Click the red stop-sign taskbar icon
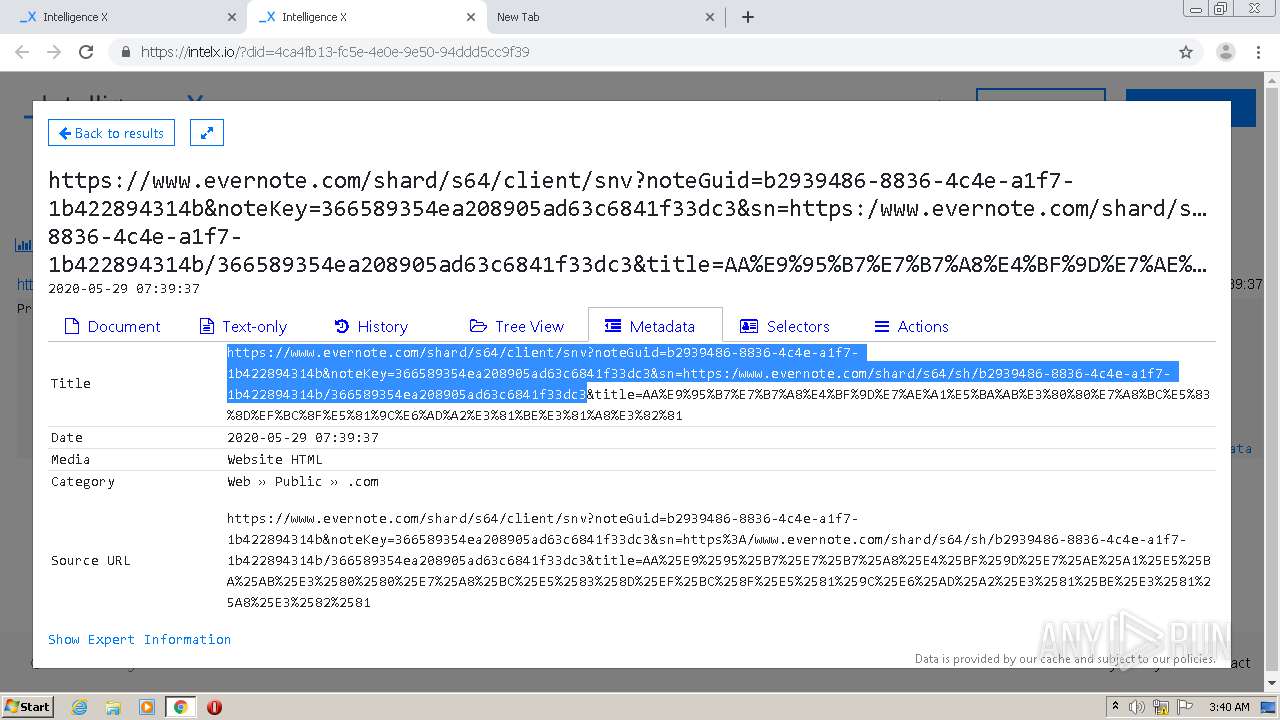The height and width of the screenshot is (720, 1280). click(x=214, y=707)
